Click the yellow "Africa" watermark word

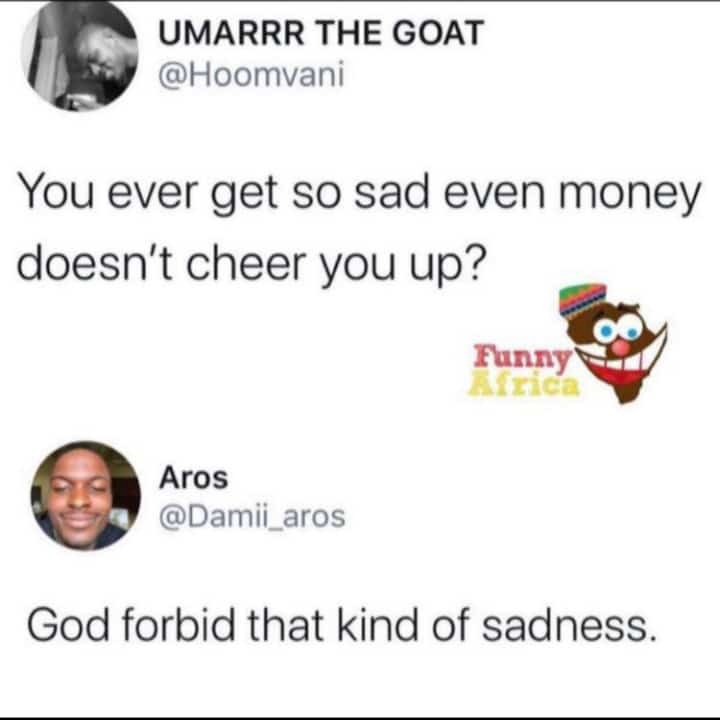pyautogui.click(x=524, y=384)
